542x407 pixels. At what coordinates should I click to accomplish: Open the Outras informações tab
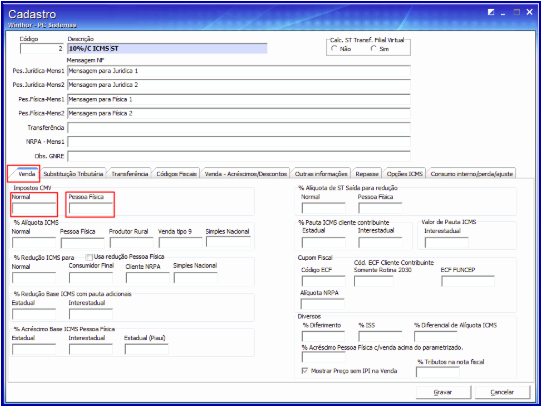[x=321, y=174]
